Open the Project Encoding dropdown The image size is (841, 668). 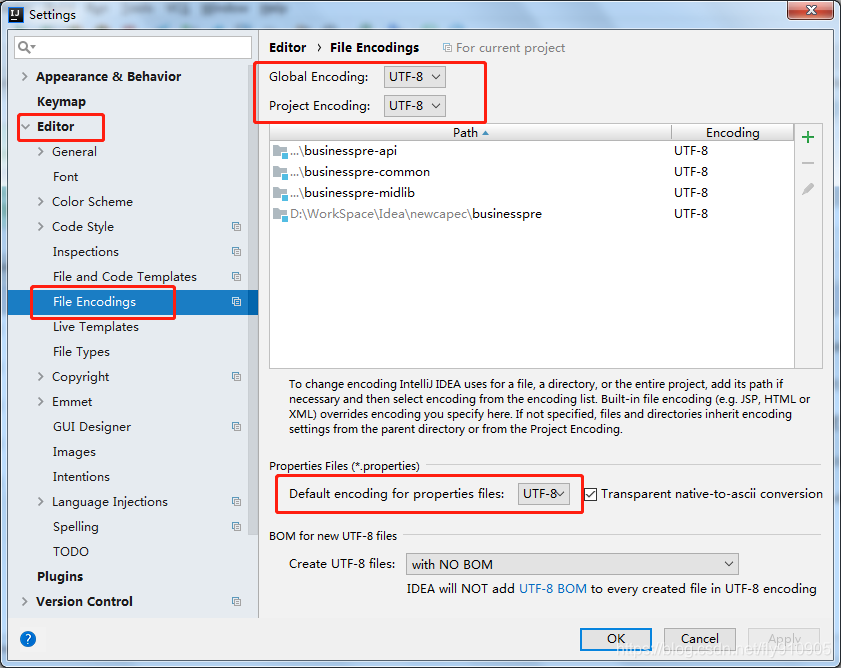tap(415, 106)
